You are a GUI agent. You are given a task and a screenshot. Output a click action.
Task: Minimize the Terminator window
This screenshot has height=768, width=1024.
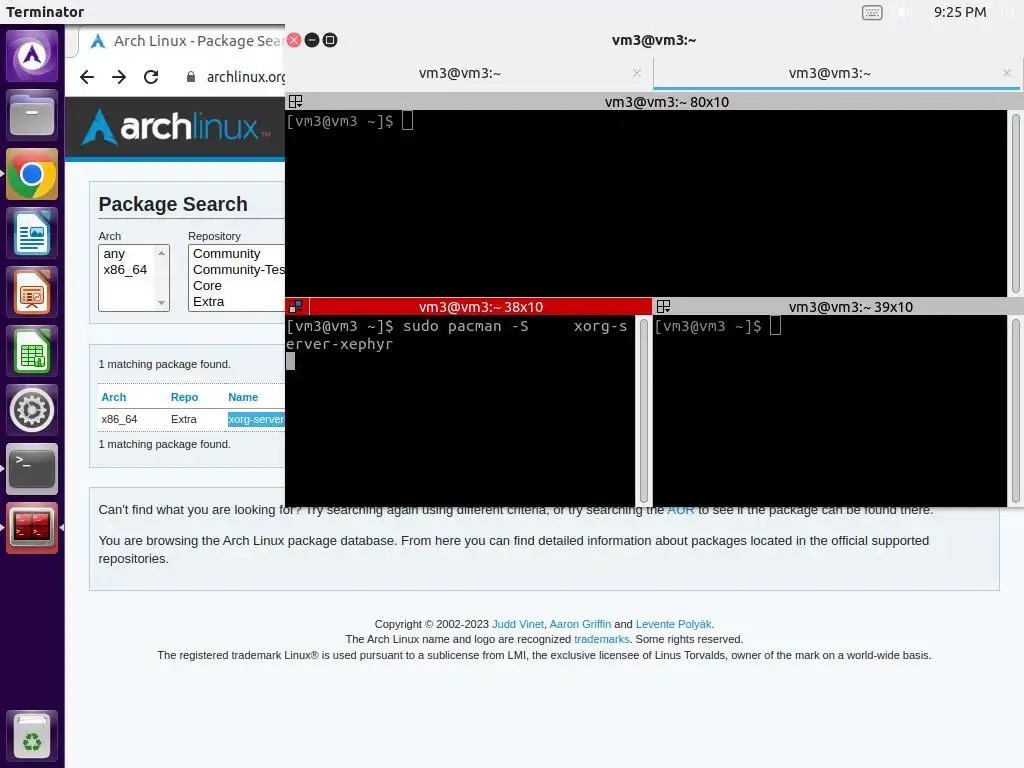click(x=312, y=40)
